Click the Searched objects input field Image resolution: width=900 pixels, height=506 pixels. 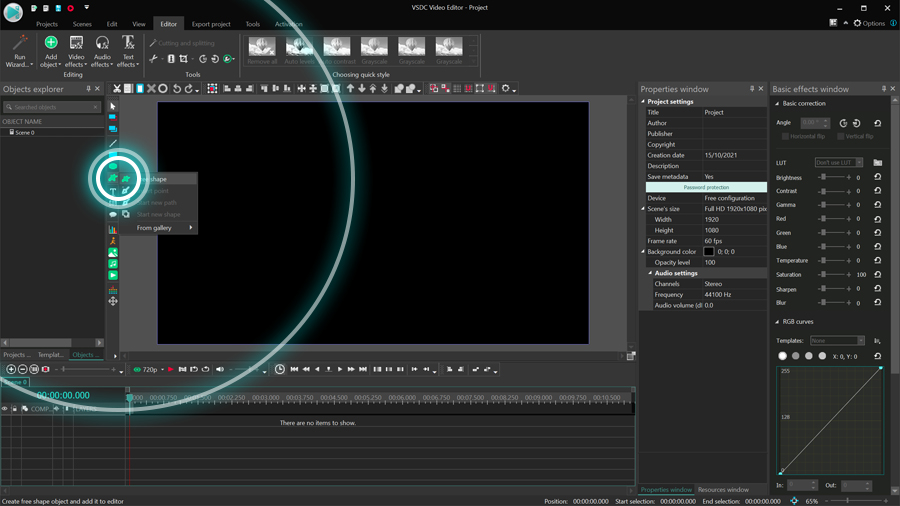pyautogui.click(x=52, y=107)
